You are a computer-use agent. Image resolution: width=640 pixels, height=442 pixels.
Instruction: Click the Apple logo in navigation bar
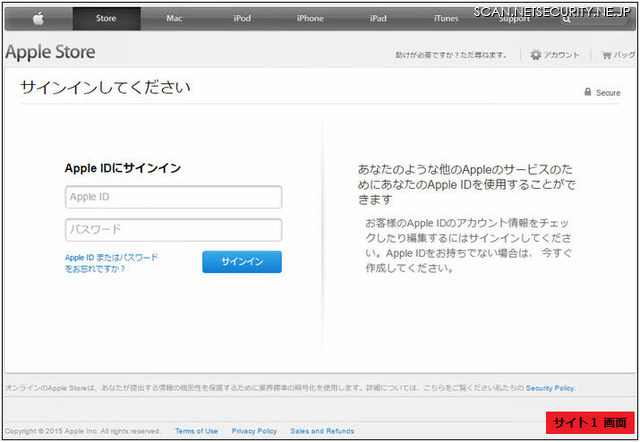click(x=38, y=18)
